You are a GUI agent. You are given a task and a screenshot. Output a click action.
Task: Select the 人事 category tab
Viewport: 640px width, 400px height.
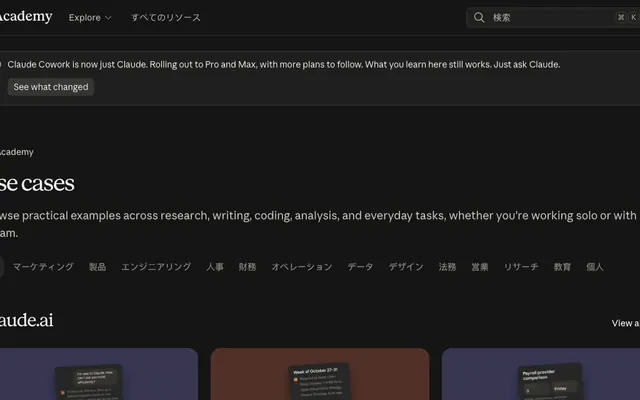215,267
